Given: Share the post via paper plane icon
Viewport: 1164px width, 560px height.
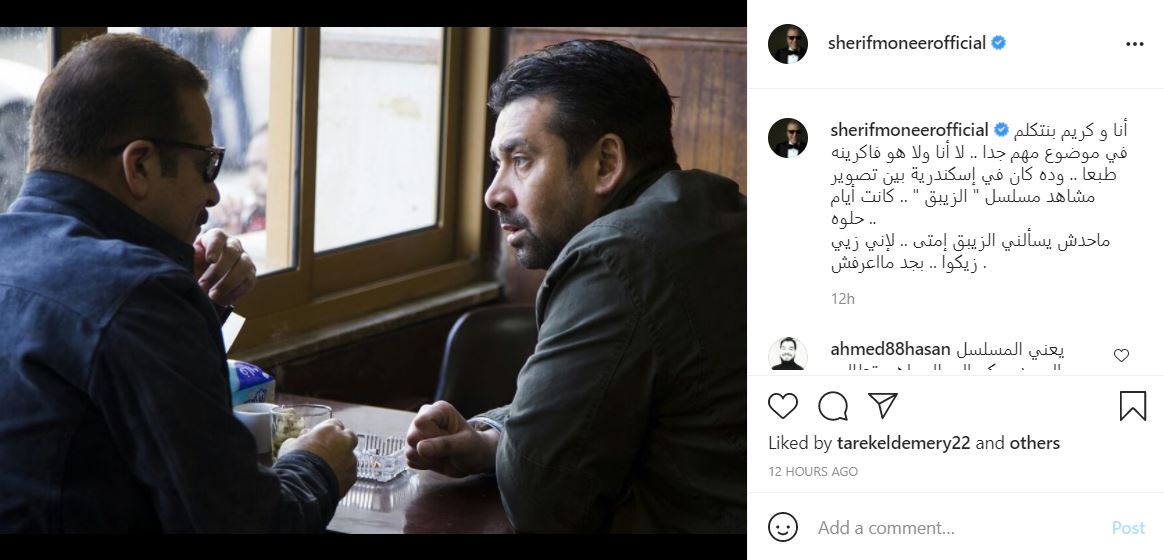Looking at the screenshot, I should click(882, 405).
